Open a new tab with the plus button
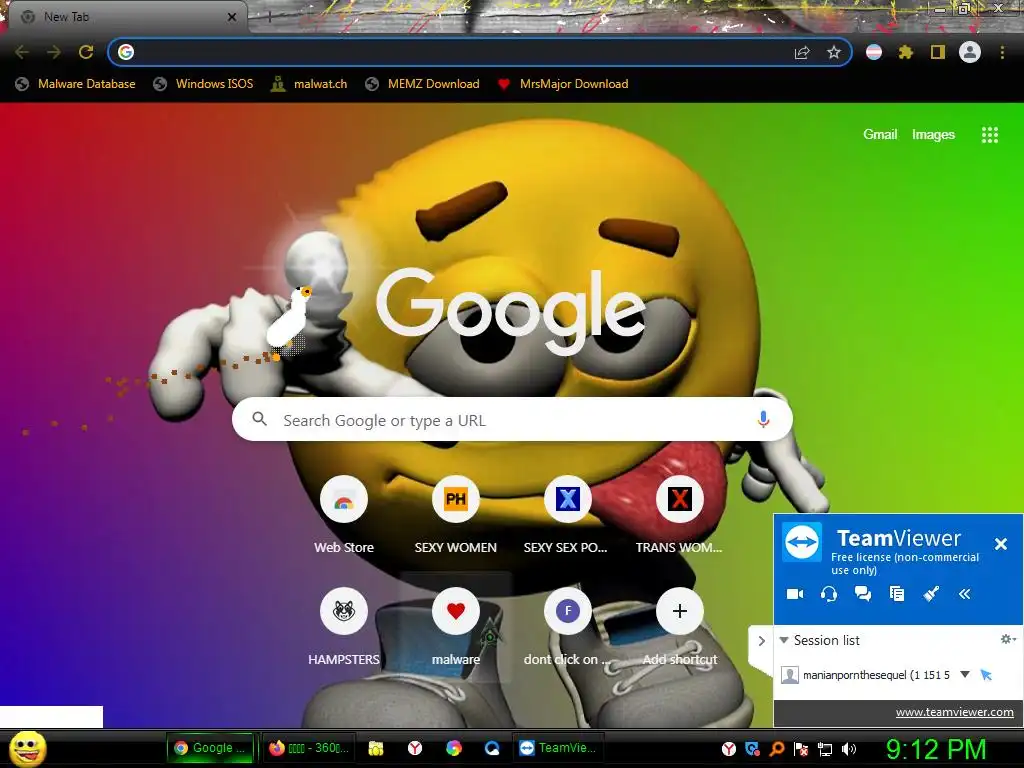 tap(269, 18)
